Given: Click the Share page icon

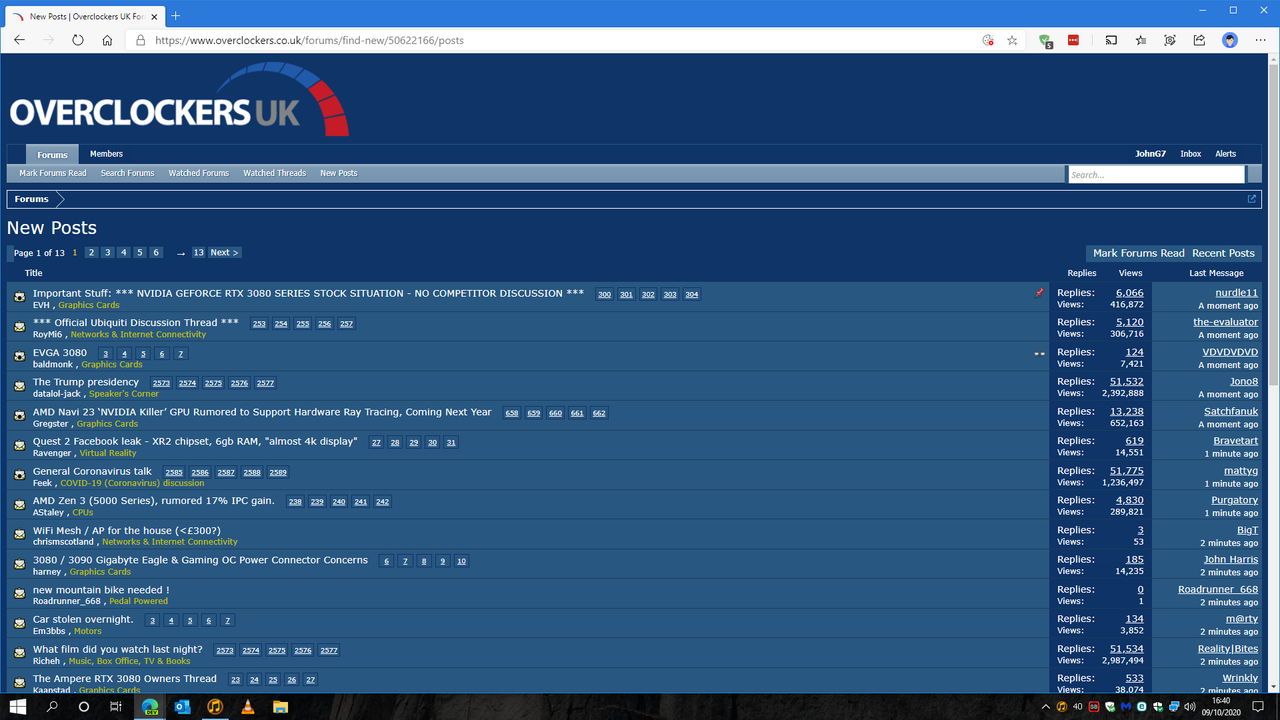Looking at the screenshot, I should point(1199,40).
